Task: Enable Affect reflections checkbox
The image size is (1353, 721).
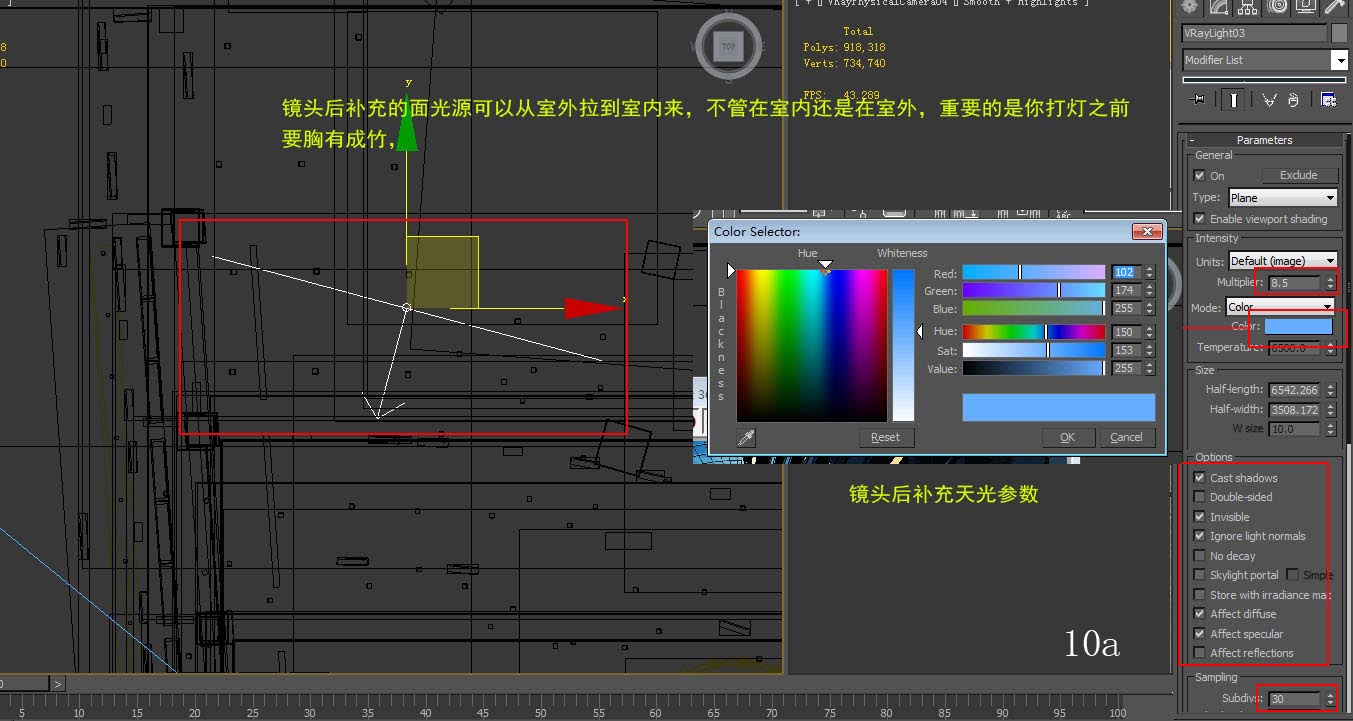Action: (1199, 653)
